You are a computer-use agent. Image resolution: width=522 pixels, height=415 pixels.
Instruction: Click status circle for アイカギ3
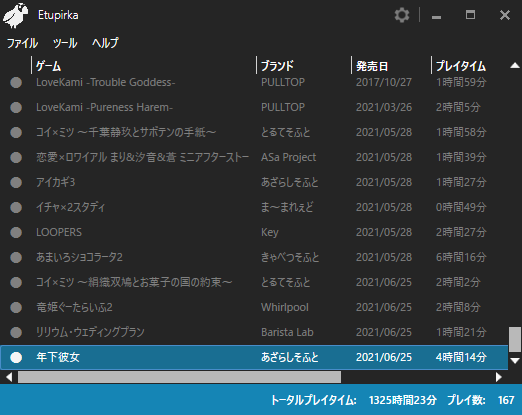(16, 182)
